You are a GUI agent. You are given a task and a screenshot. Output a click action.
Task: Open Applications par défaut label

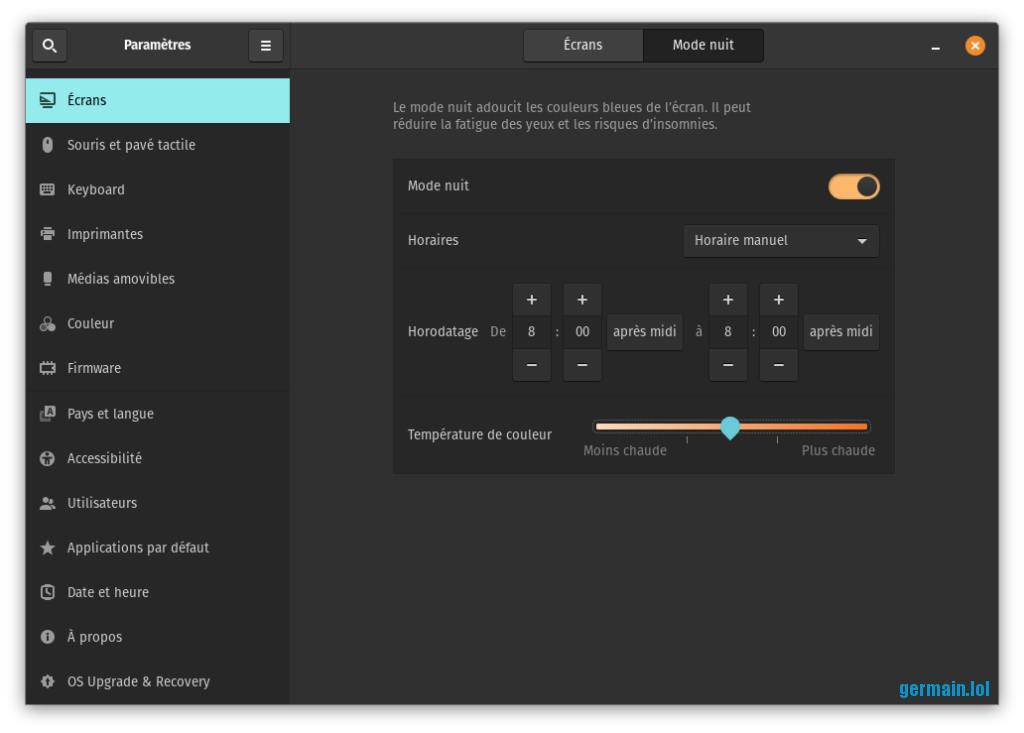tap(138, 547)
